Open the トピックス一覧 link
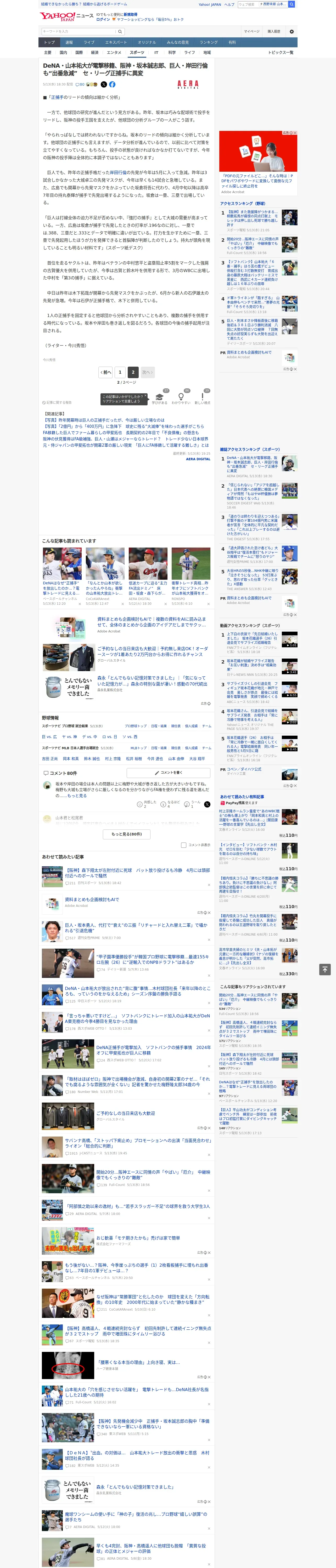The width and height of the screenshot is (336, 1568). coord(281,52)
